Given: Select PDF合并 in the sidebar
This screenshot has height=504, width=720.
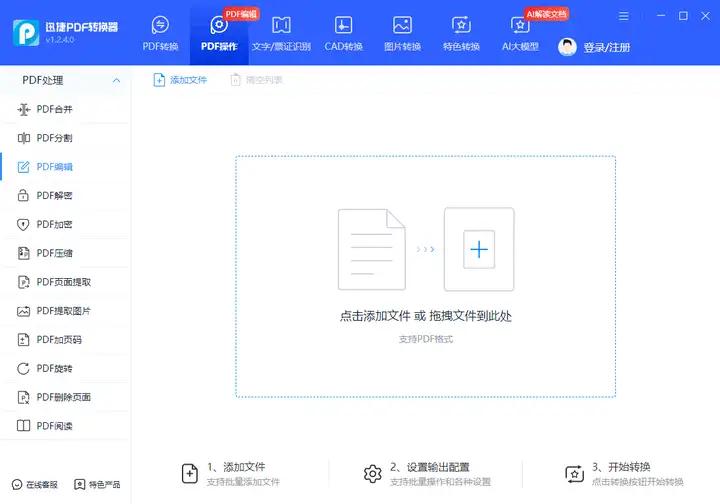Looking at the screenshot, I should (x=65, y=109).
